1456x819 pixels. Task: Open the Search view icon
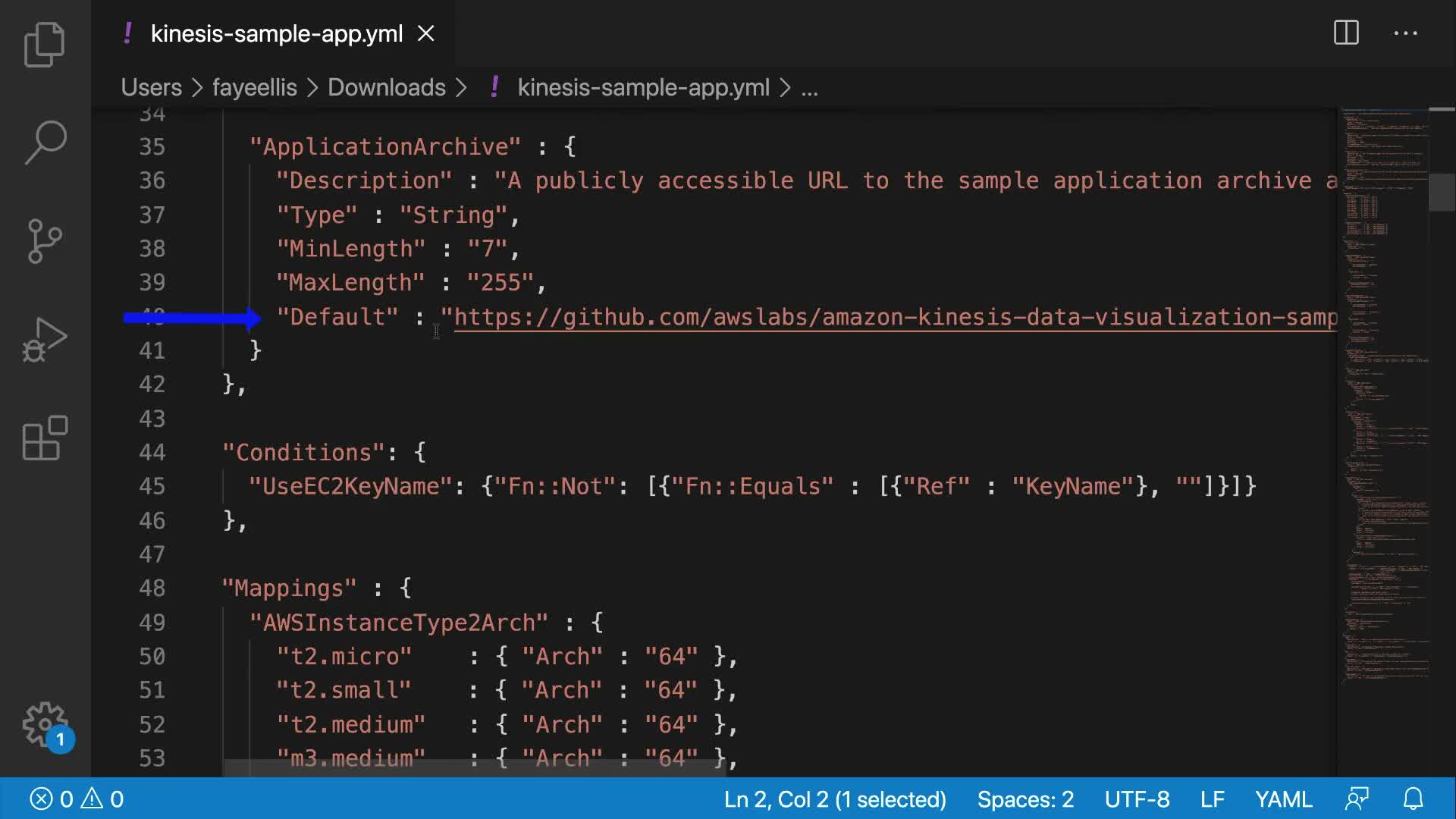click(45, 142)
